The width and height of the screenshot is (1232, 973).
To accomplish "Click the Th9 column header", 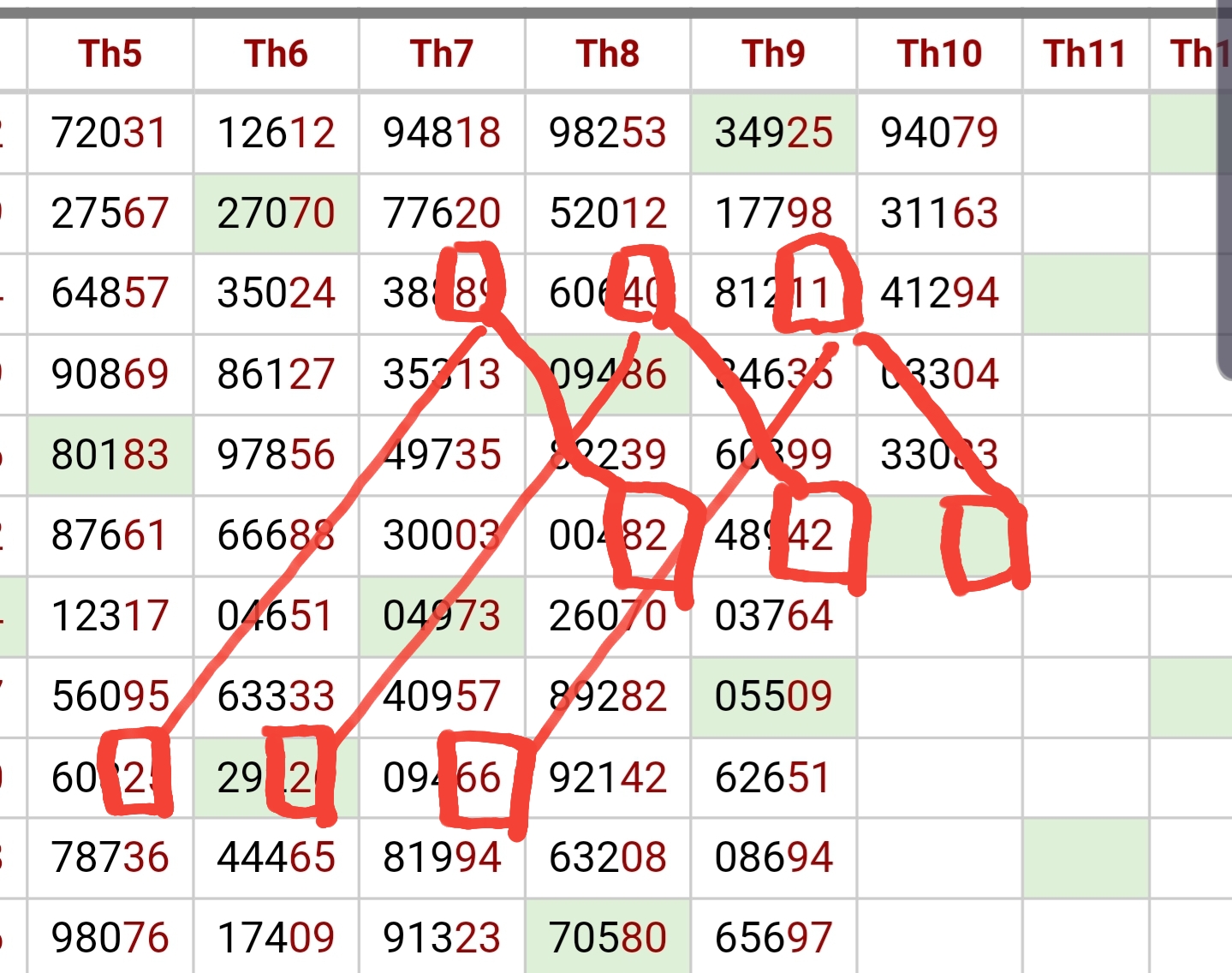I will pyautogui.click(x=774, y=54).
